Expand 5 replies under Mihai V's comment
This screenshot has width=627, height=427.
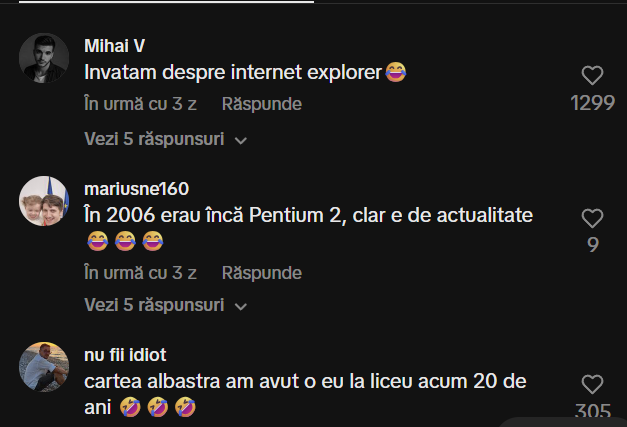coord(166,139)
